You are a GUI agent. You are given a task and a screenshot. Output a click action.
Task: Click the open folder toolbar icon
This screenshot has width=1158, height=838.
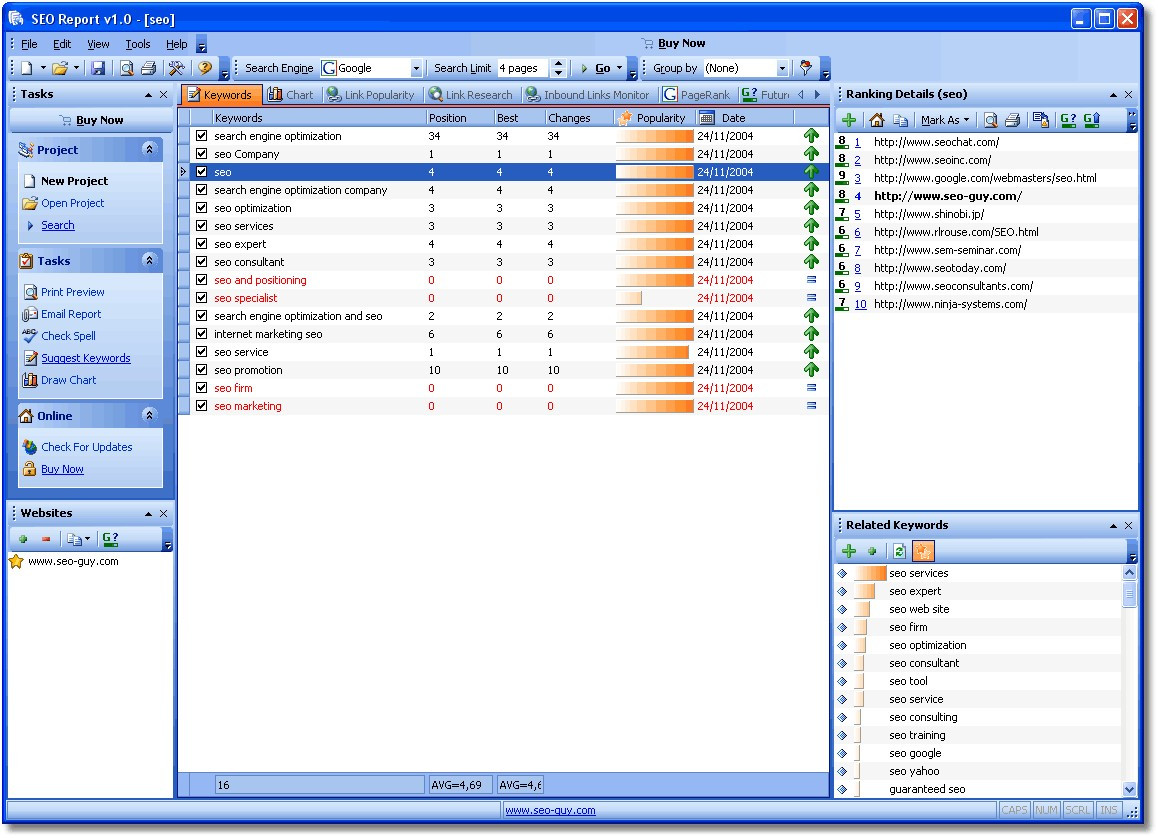[60, 68]
